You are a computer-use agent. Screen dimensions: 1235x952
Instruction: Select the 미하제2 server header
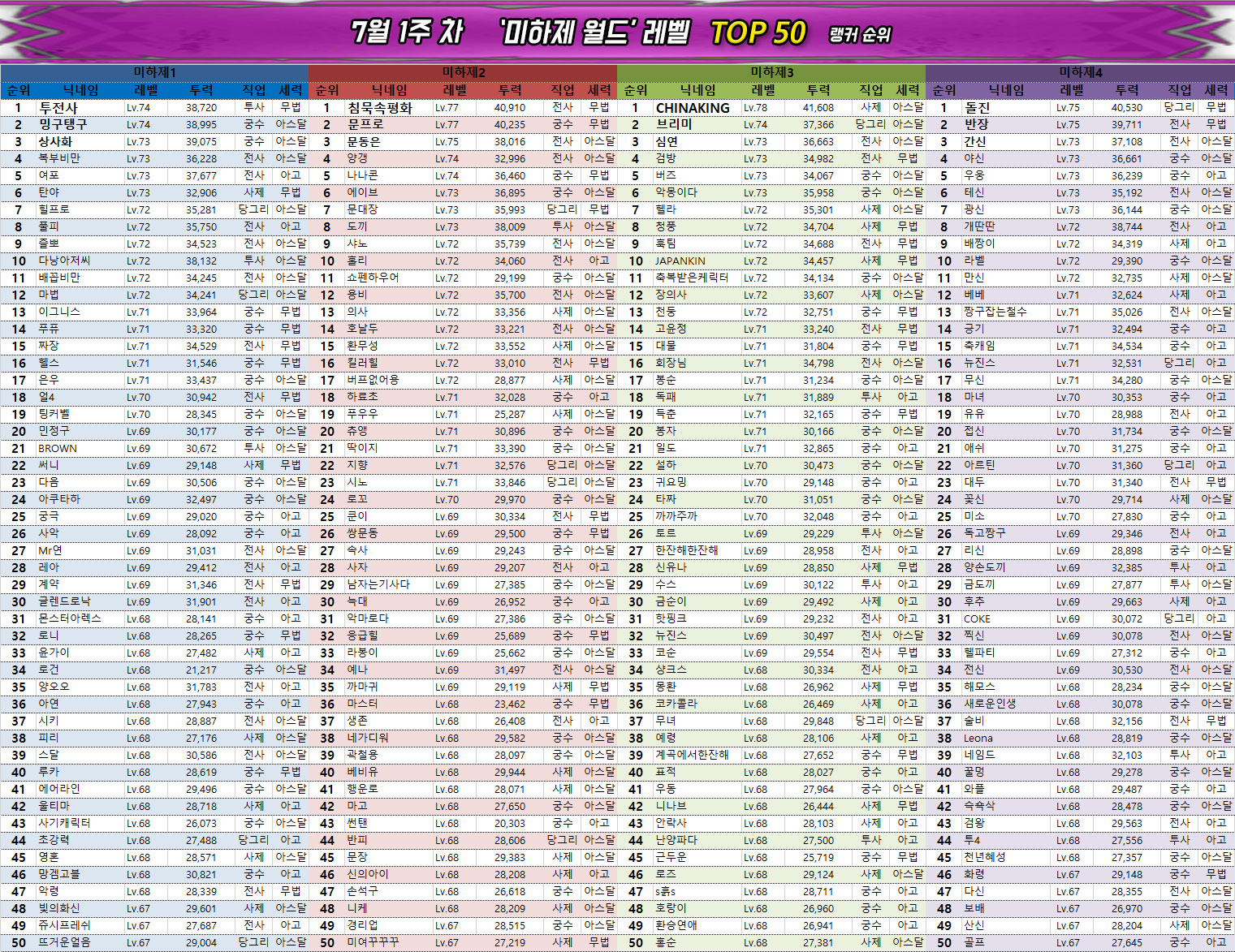[x=463, y=72]
